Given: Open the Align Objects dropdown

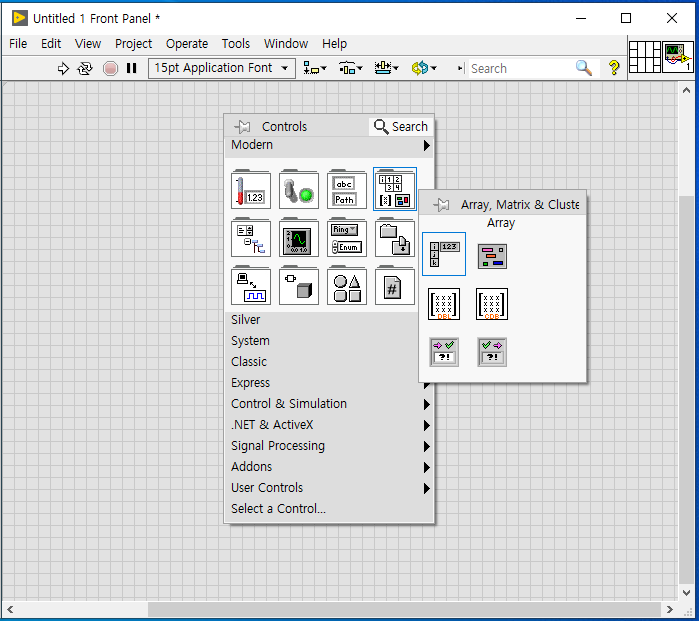Looking at the screenshot, I should (315, 68).
